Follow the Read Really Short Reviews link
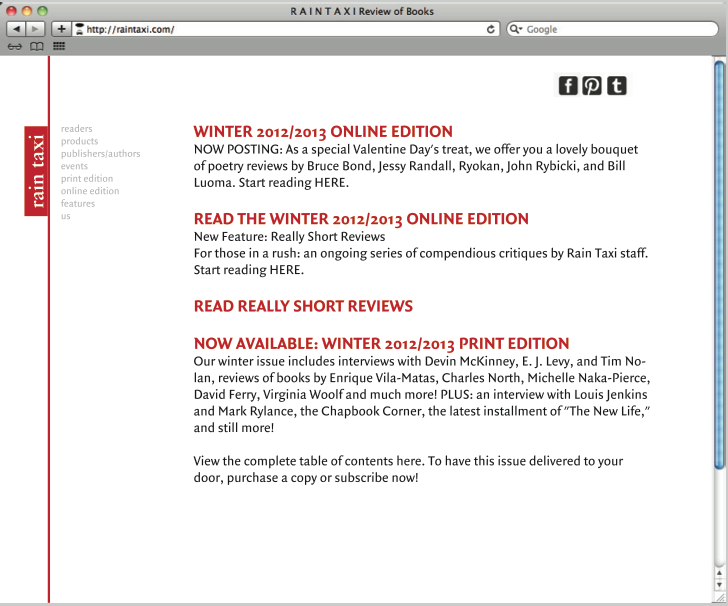This screenshot has width=728, height=606. point(303,306)
